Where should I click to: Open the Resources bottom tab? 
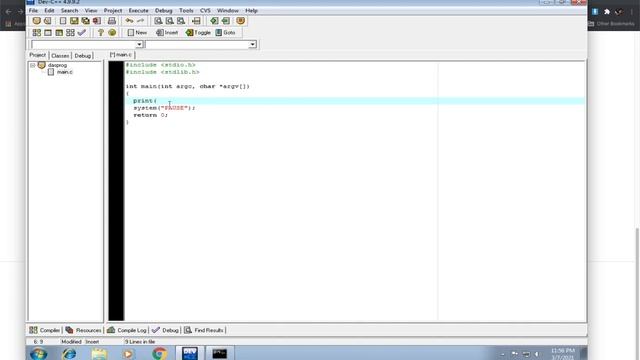[83, 330]
